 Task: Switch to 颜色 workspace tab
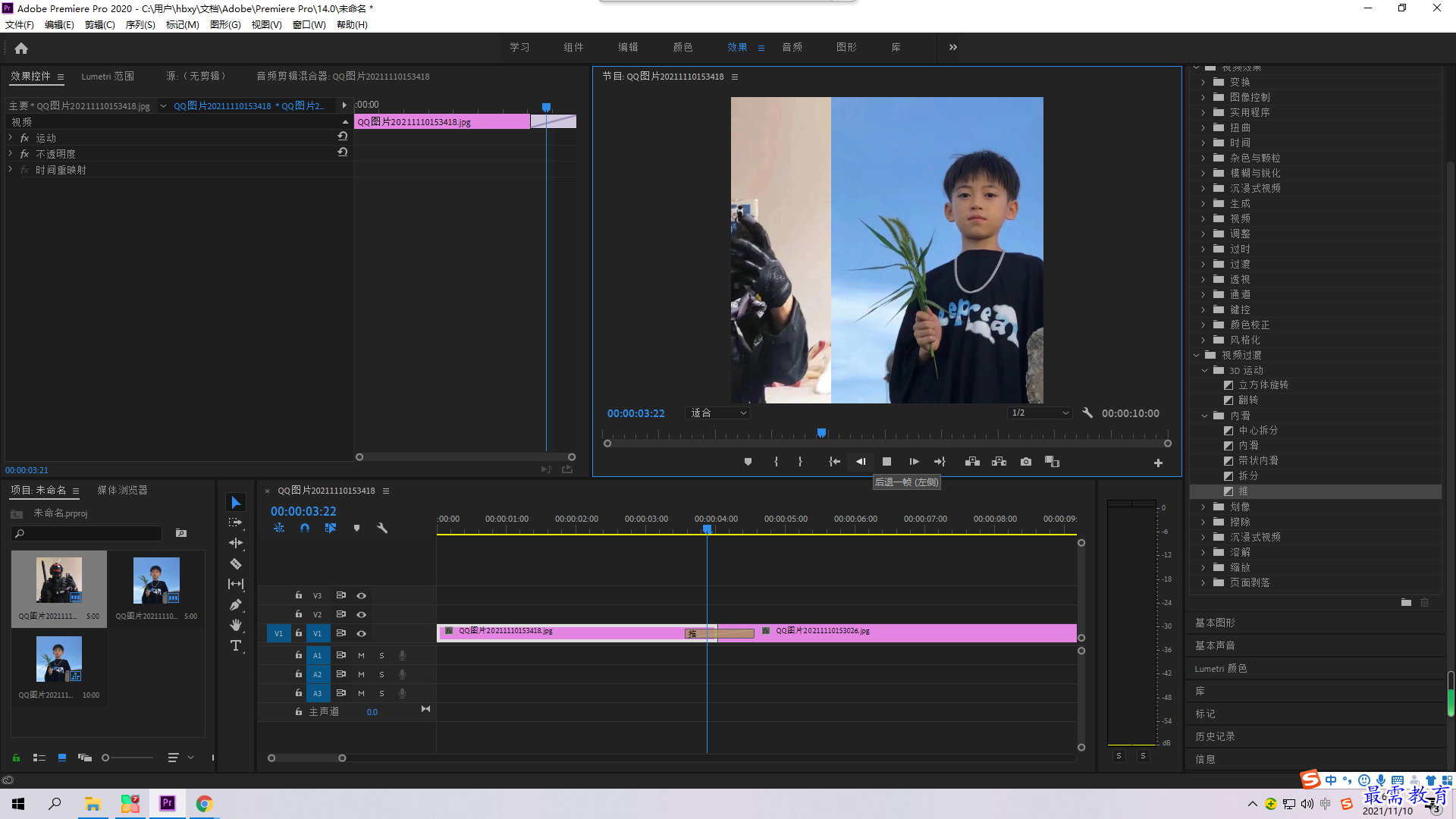pyautogui.click(x=682, y=47)
